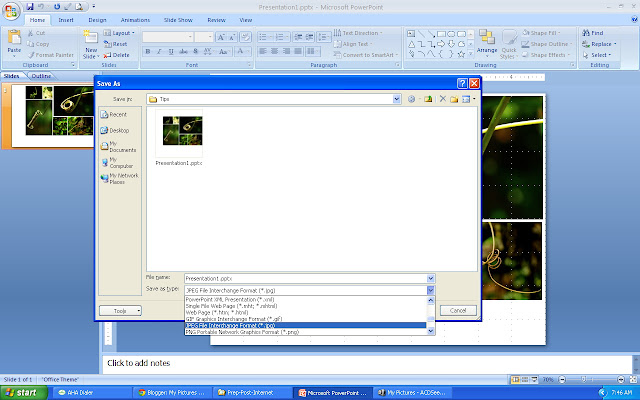Toggle Align Left in Paragraph group

(x=263, y=51)
